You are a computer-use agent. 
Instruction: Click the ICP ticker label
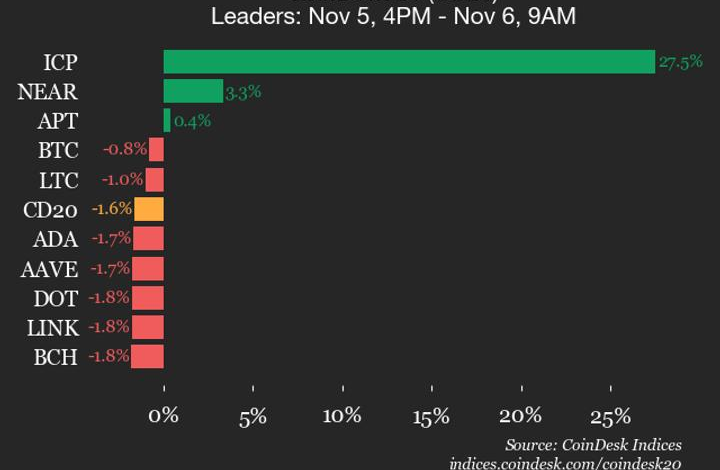[61, 62]
